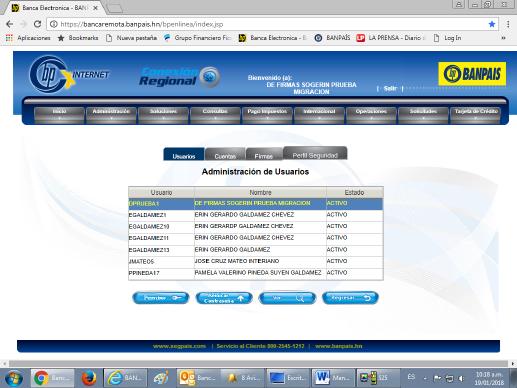Click the browser reload icon
Screen dimensions: 517x388
point(38,24)
